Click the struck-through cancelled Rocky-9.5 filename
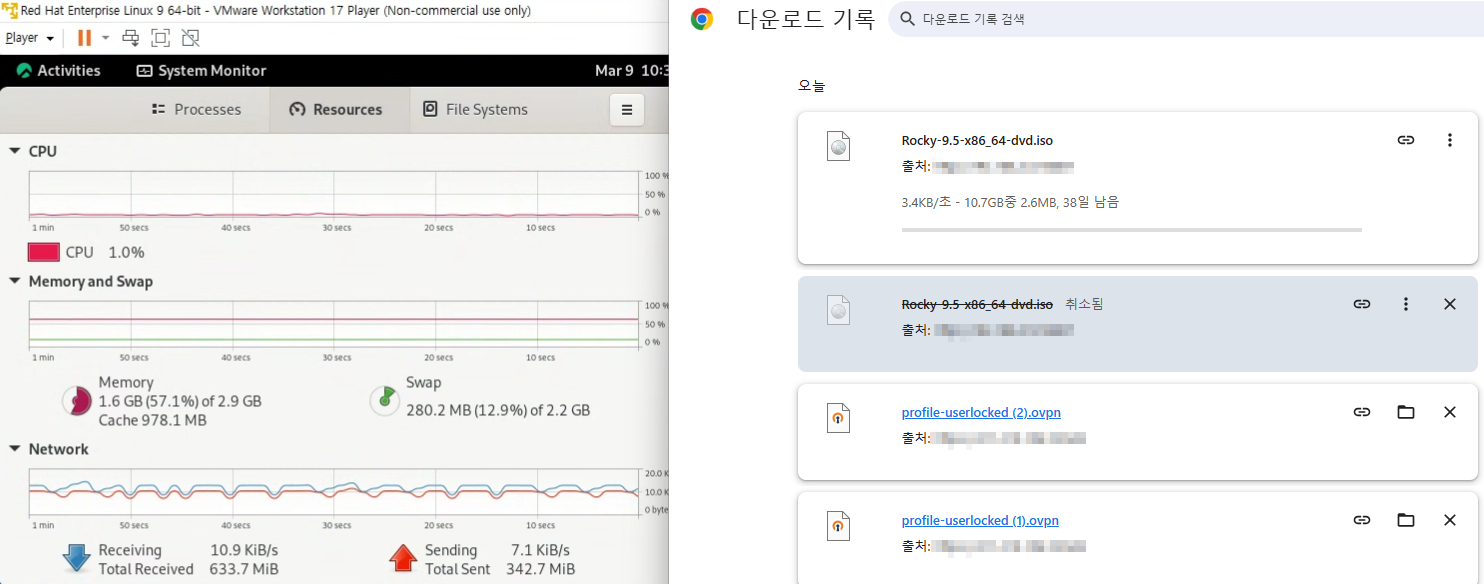 (x=977, y=304)
